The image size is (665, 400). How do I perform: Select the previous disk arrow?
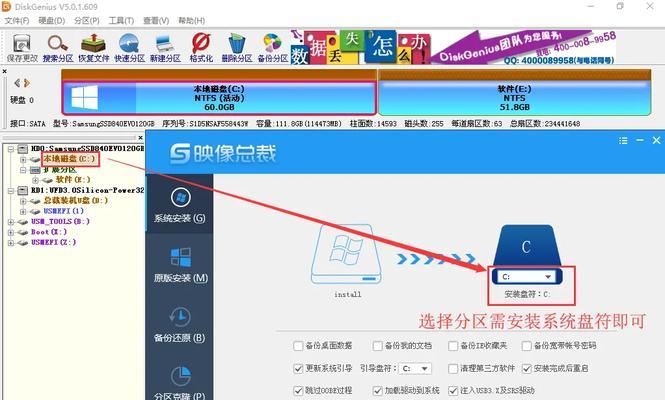[x=17, y=83]
